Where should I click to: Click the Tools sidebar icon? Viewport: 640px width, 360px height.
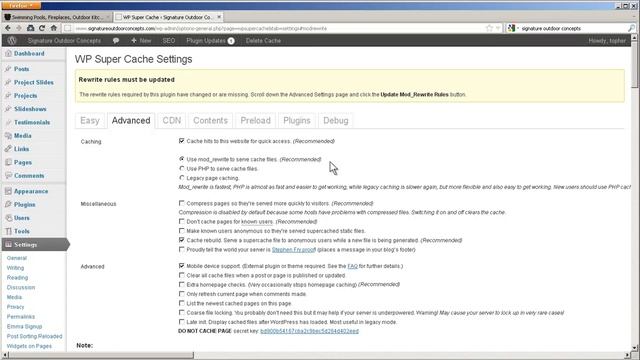[8, 231]
